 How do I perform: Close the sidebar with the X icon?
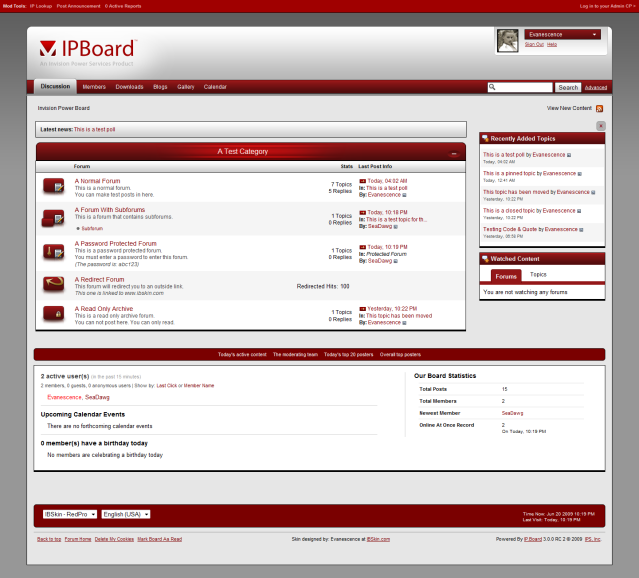[600, 126]
